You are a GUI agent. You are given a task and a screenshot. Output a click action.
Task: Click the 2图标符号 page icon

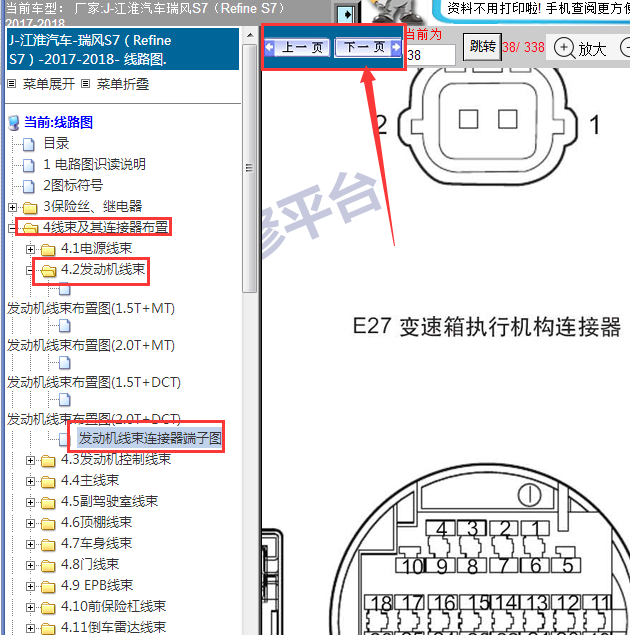click(28, 186)
